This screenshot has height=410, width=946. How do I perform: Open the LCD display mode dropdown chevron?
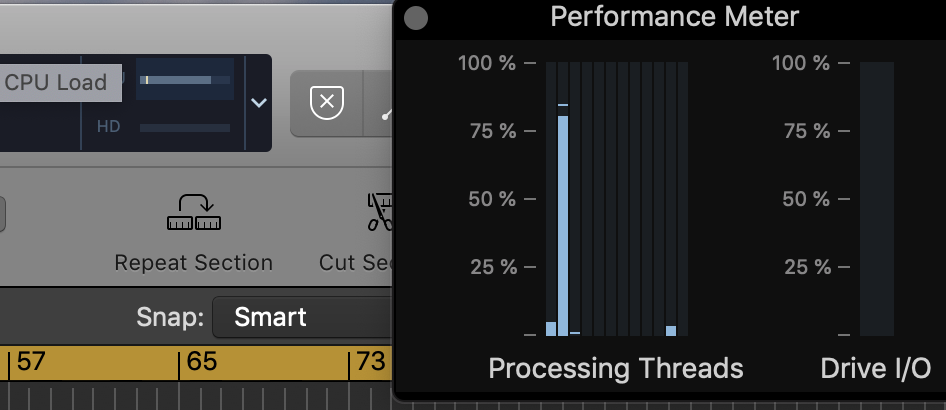tap(258, 102)
